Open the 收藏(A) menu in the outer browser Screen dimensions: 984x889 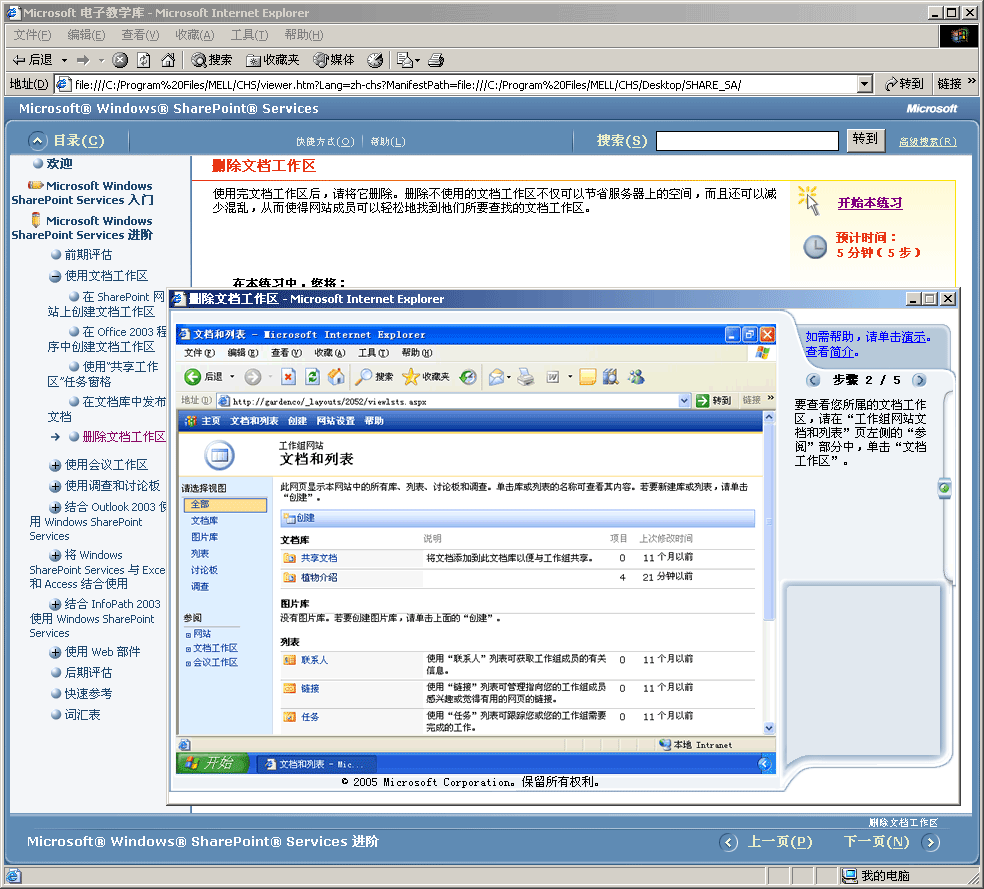[195, 35]
